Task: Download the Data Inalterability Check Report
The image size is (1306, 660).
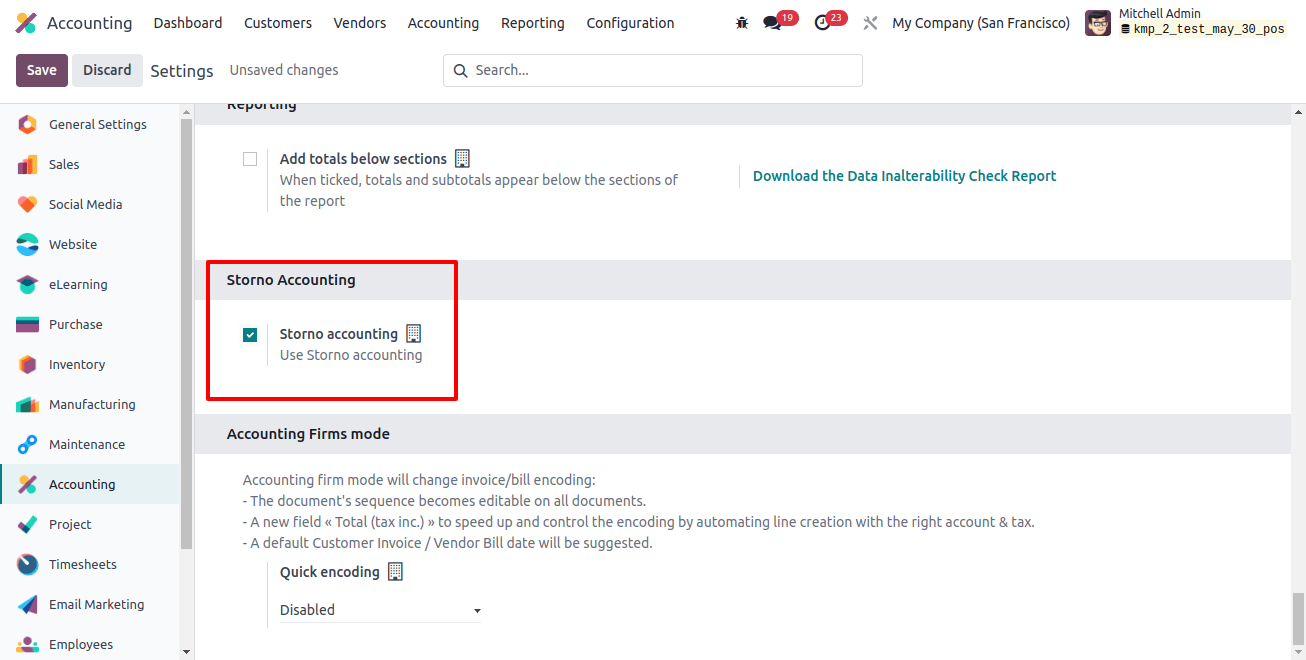Action: (904, 176)
